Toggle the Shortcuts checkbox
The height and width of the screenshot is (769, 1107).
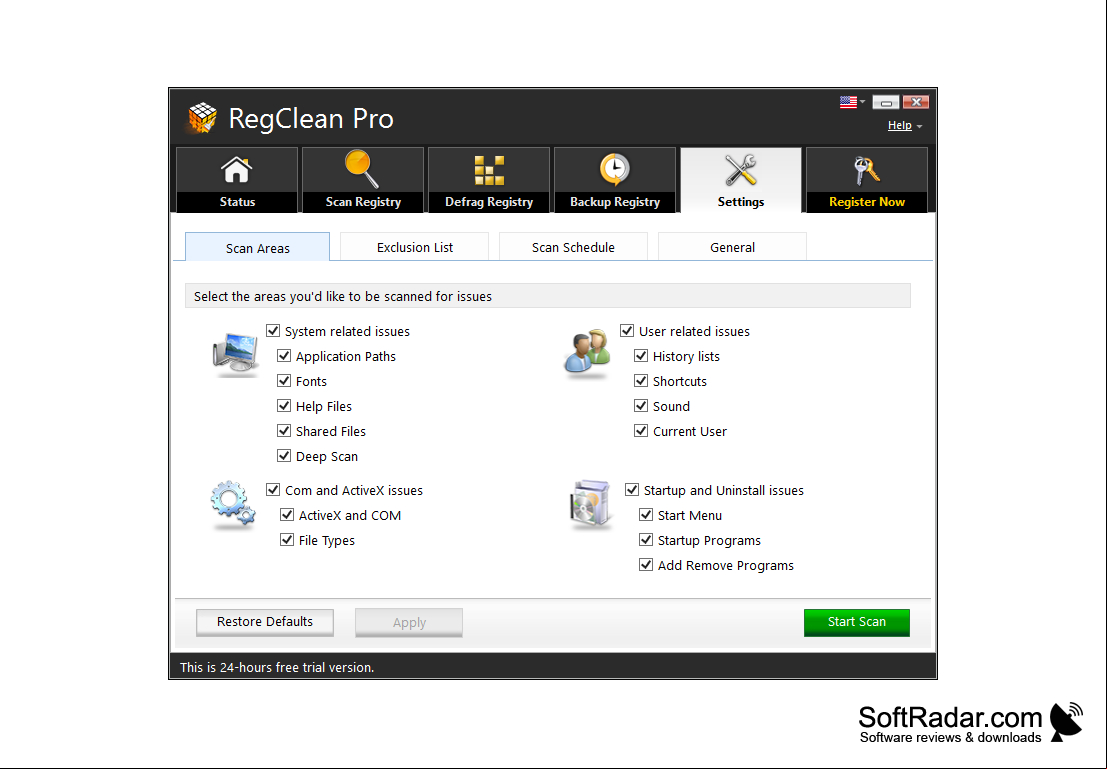[x=641, y=381]
